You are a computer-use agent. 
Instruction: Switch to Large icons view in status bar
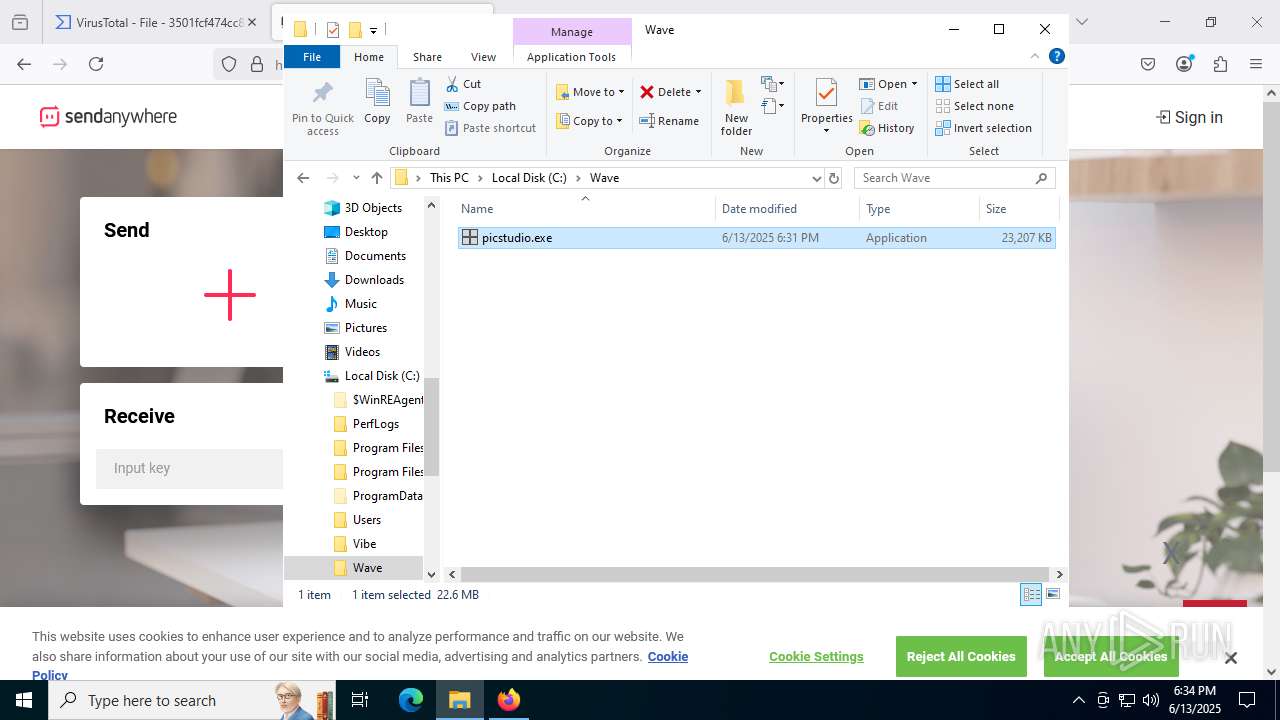pyautogui.click(x=1053, y=594)
